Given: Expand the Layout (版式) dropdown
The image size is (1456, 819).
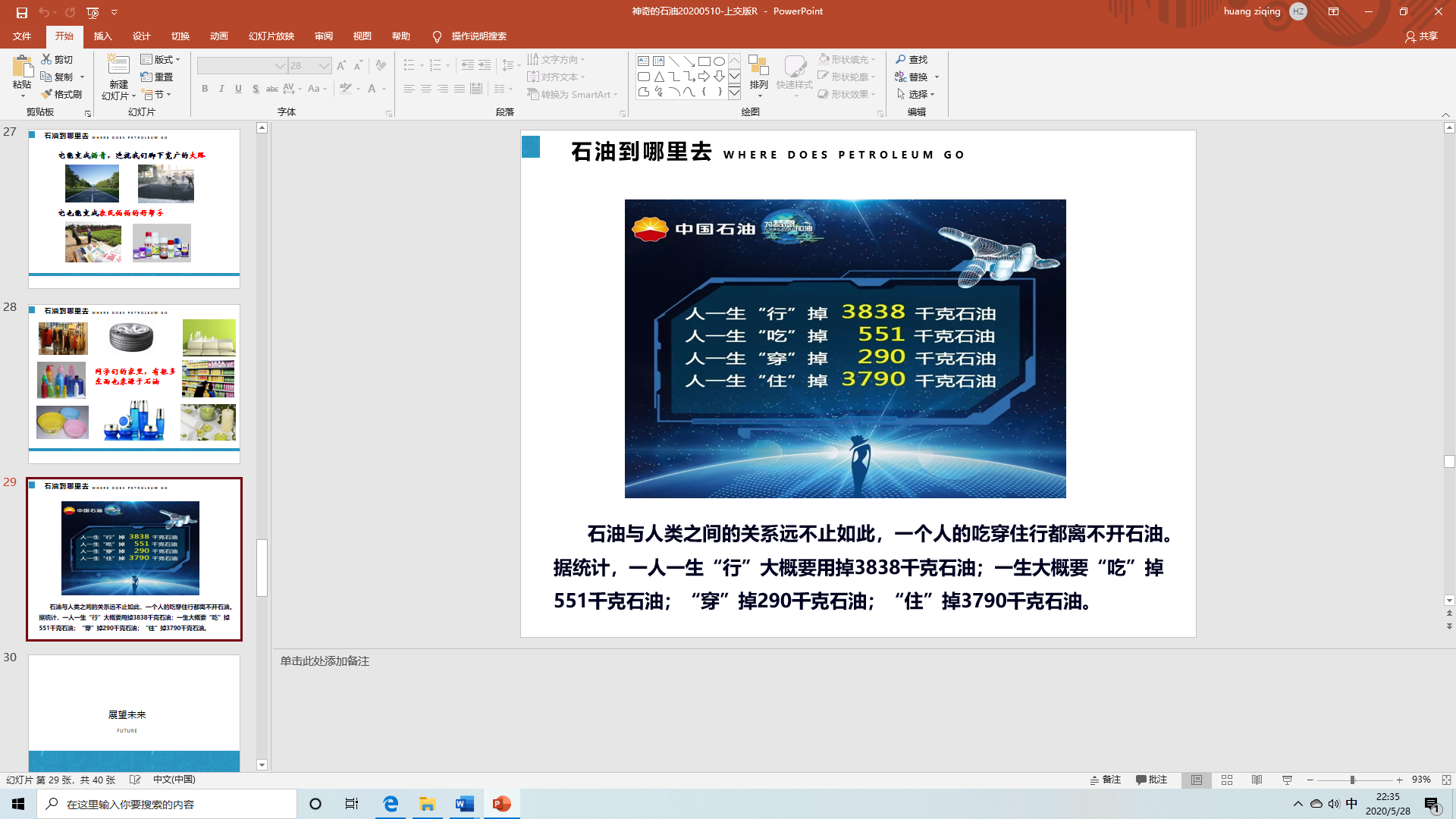Looking at the screenshot, I should pos(161,59).
